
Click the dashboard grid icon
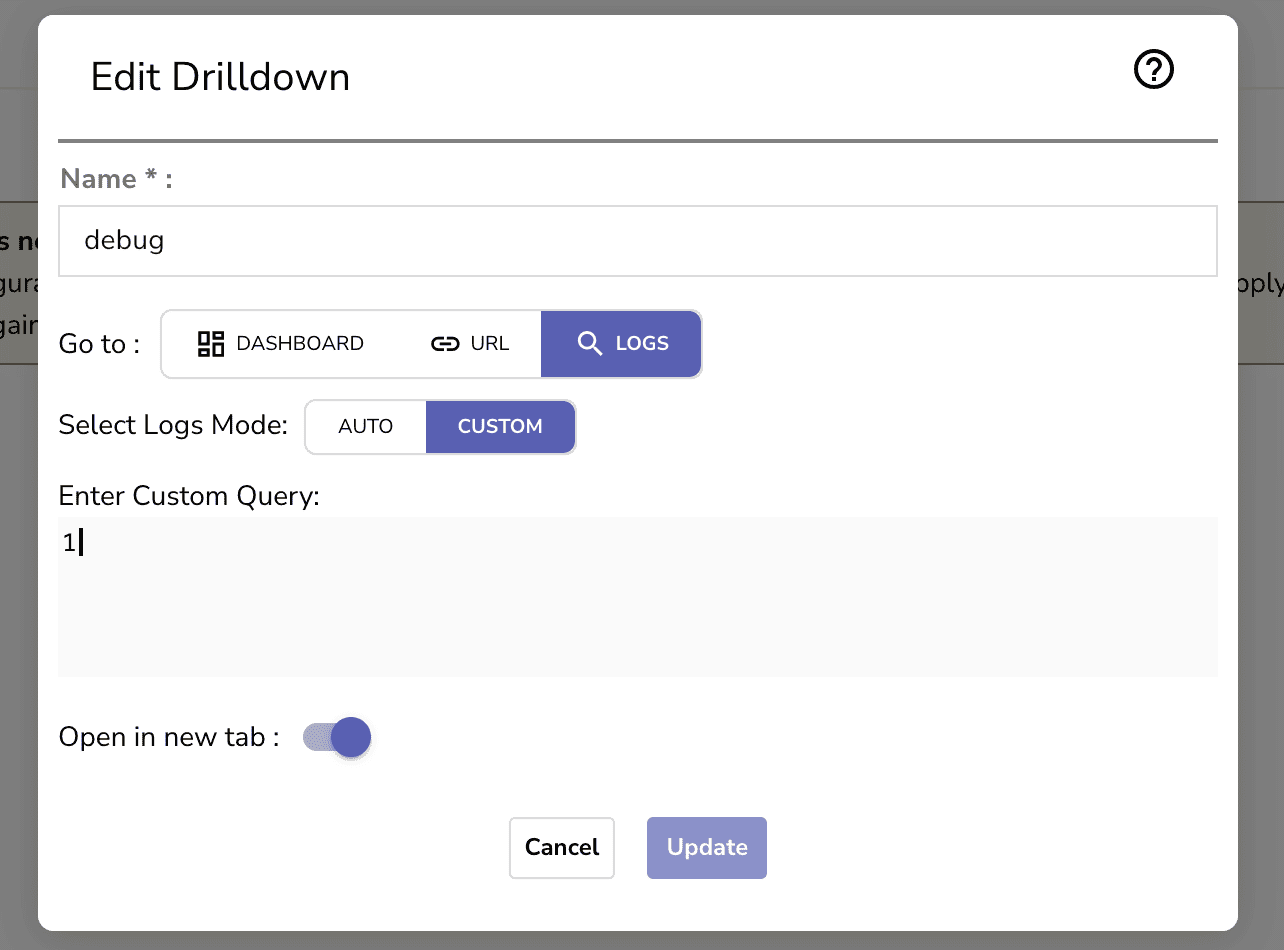(211, 343)
